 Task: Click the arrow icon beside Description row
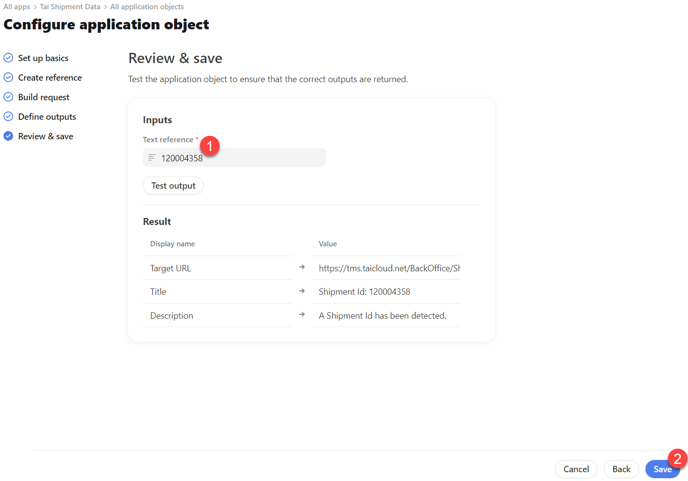(x=302, y=315)
